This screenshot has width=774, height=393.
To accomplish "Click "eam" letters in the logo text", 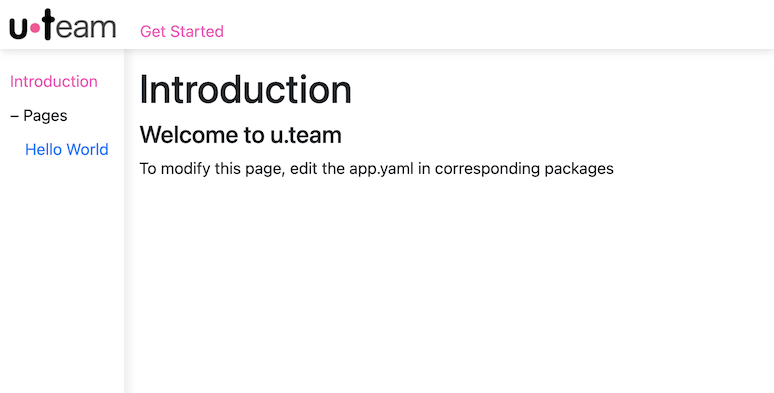I will click(86, 29).
